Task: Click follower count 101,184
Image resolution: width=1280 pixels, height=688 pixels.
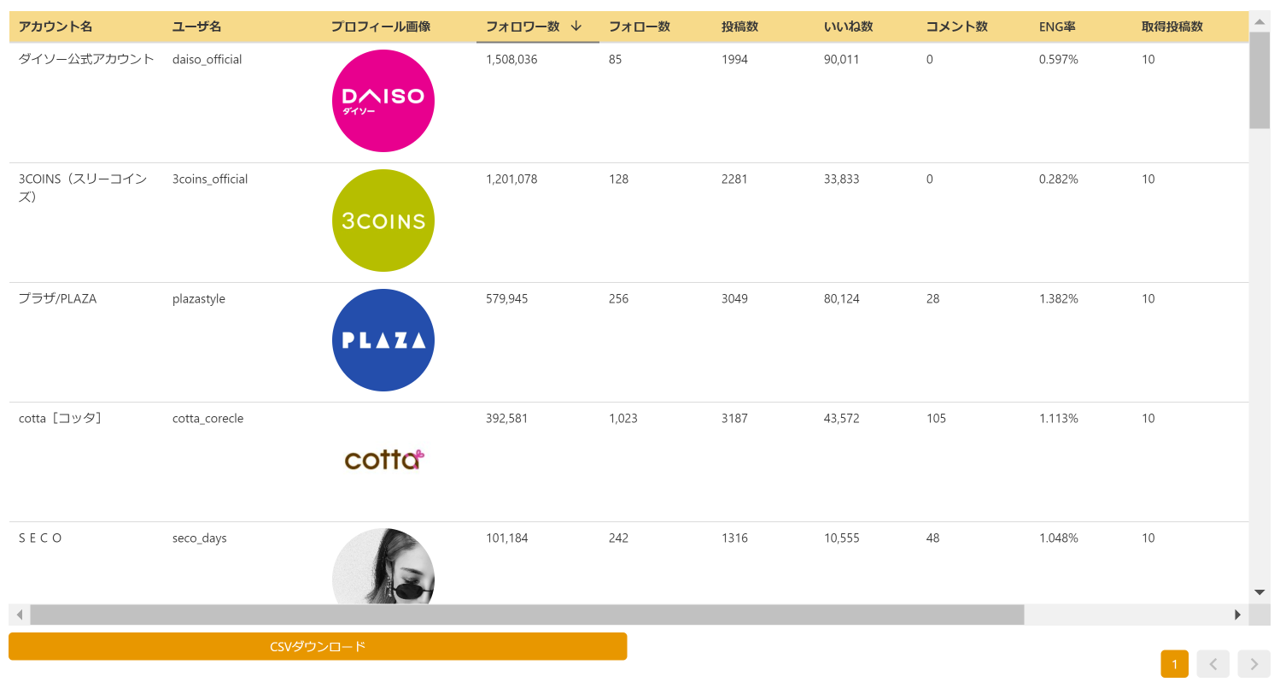Action: coord(507,538)
